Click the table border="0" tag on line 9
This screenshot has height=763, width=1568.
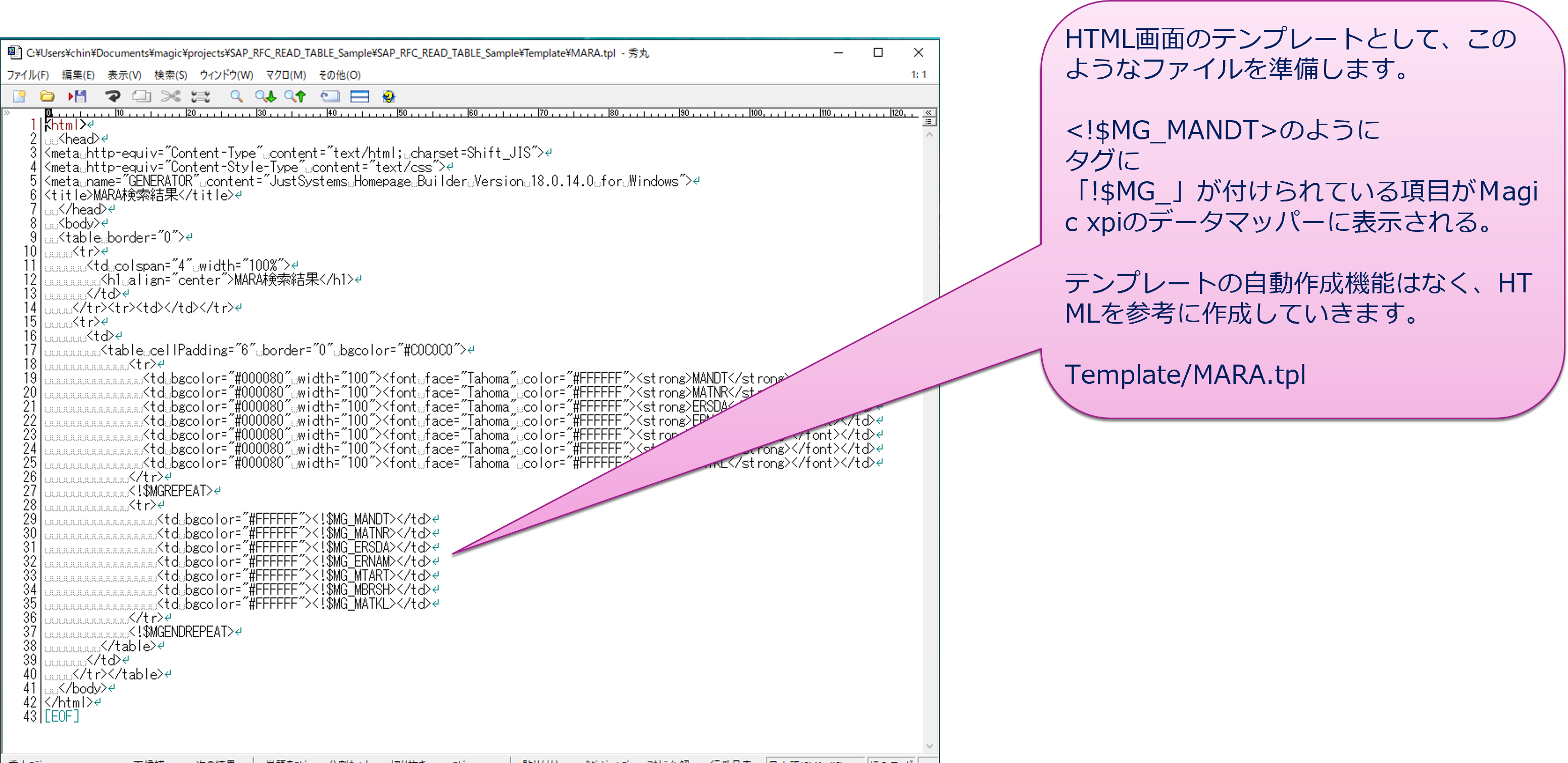click(x=121, y=237)
